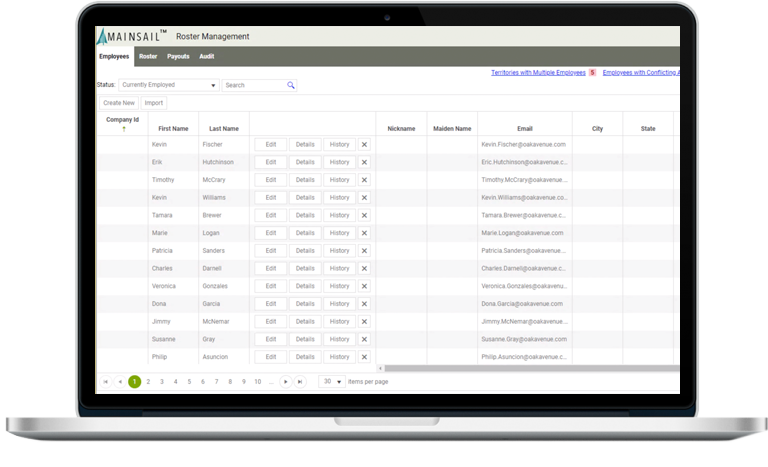Delete Kevin Fischer's row with X icon
This screenshot has height=467, width=768.
(364, 144)
